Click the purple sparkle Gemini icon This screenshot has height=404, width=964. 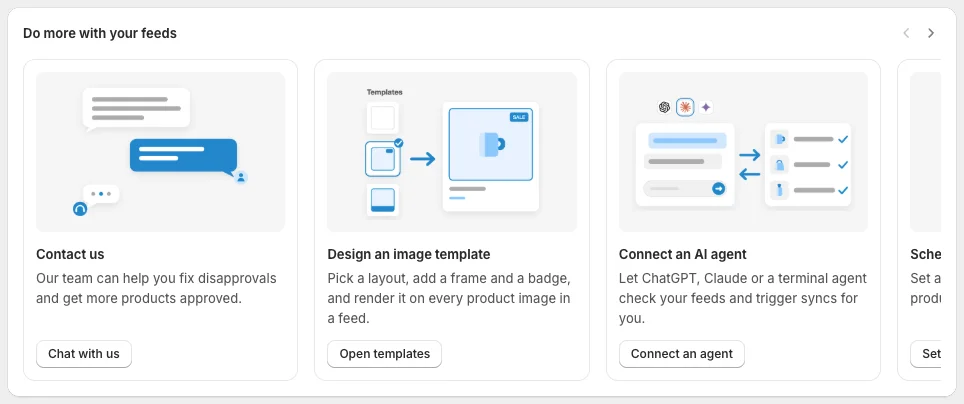pos(706,107)
